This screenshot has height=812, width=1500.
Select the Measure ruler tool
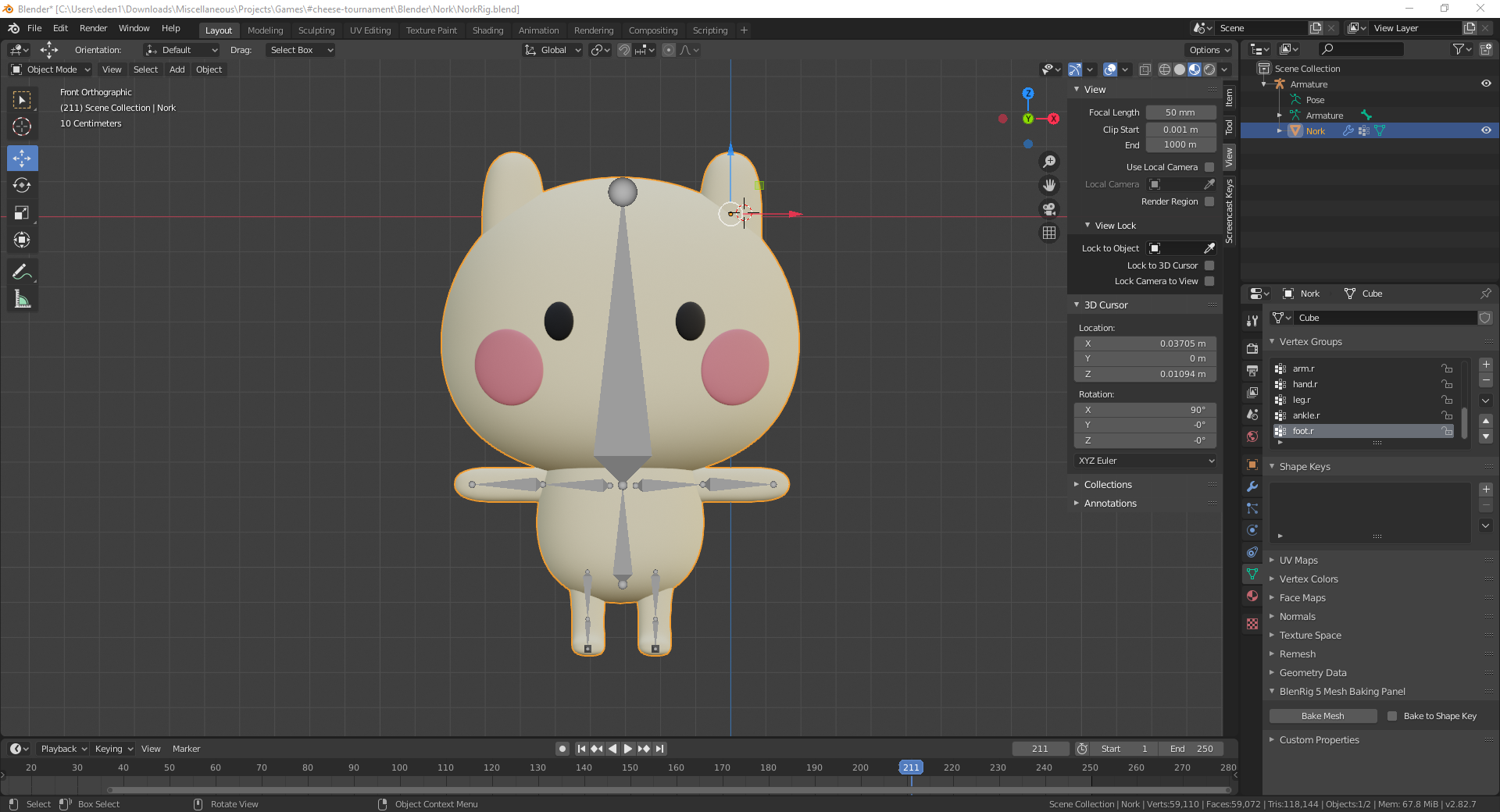tap(22, 299)
